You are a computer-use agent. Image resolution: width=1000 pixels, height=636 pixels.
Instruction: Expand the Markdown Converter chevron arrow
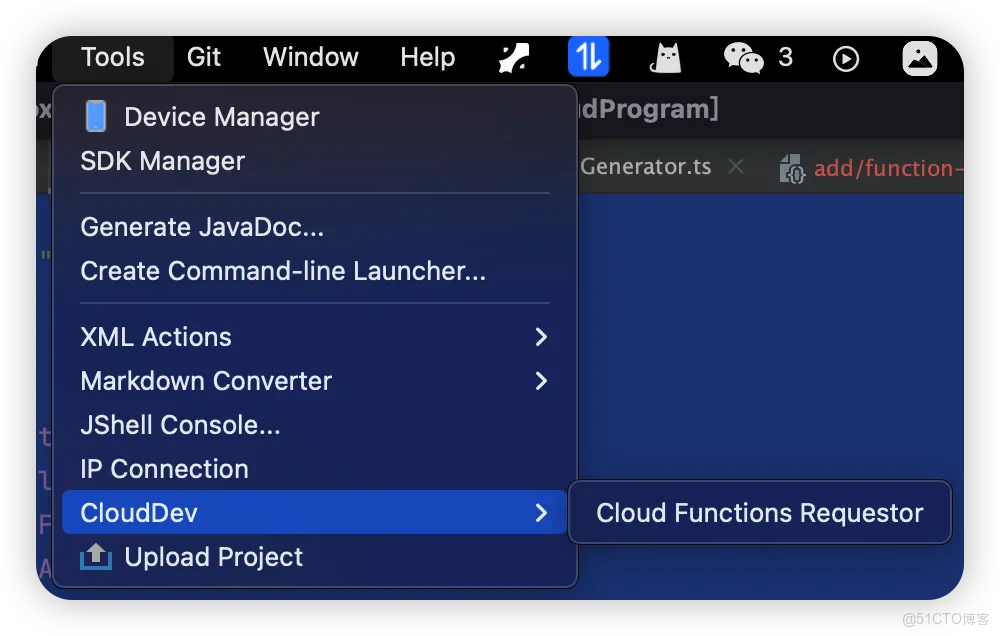coord(541,381)
